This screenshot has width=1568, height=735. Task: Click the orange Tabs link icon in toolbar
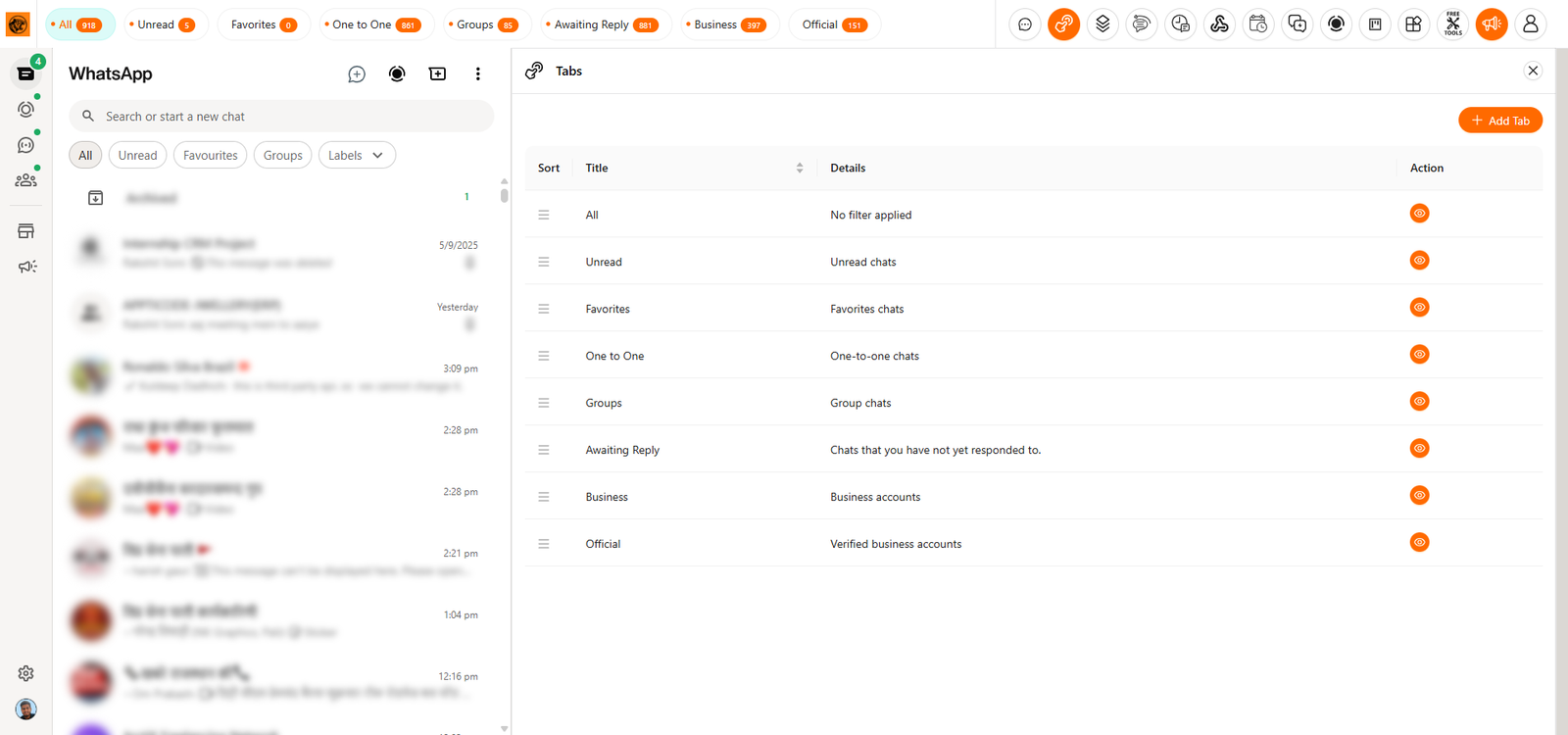pyautogui.click(x=1064, y=24)
